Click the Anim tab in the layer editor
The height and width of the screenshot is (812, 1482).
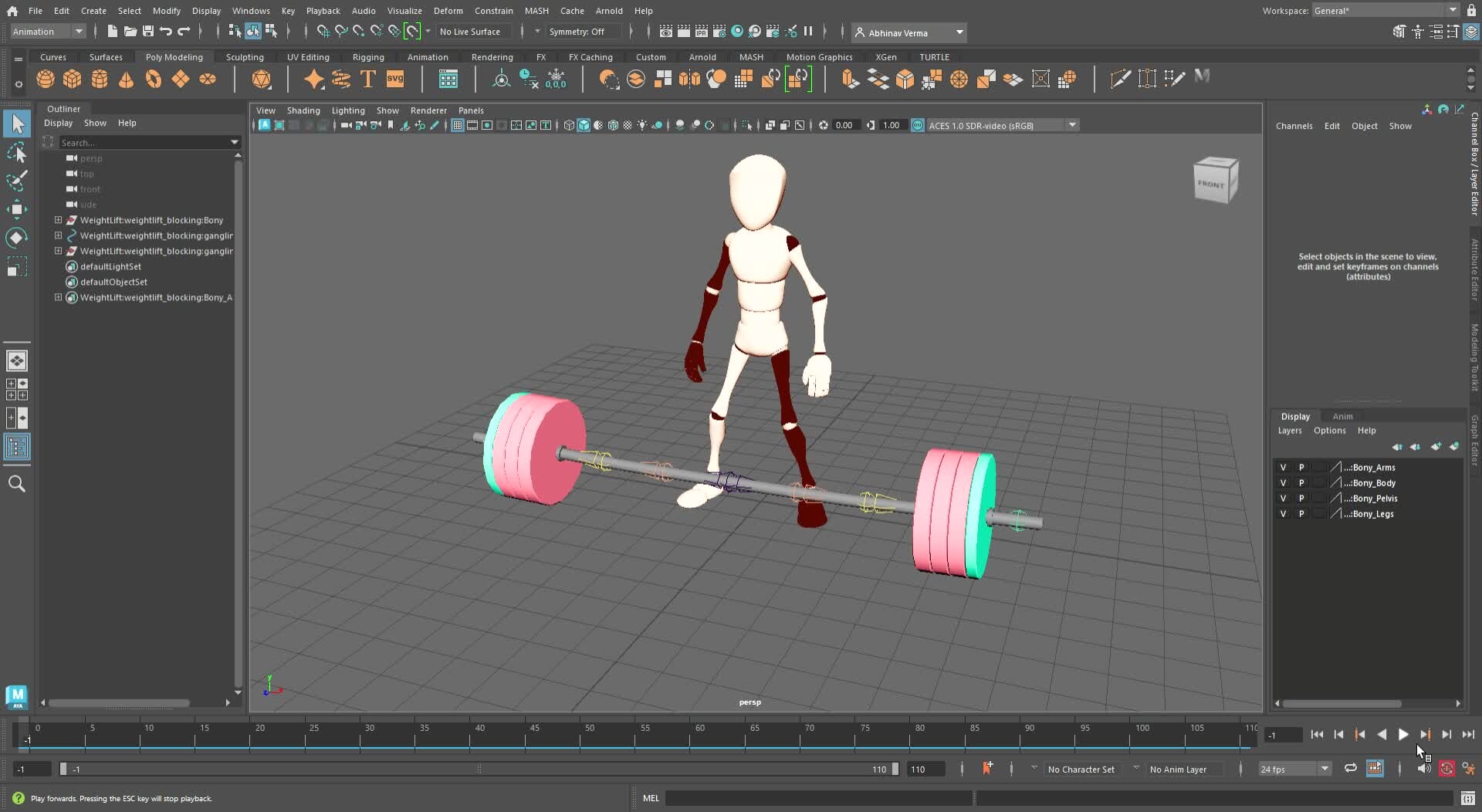point(1342,416)
